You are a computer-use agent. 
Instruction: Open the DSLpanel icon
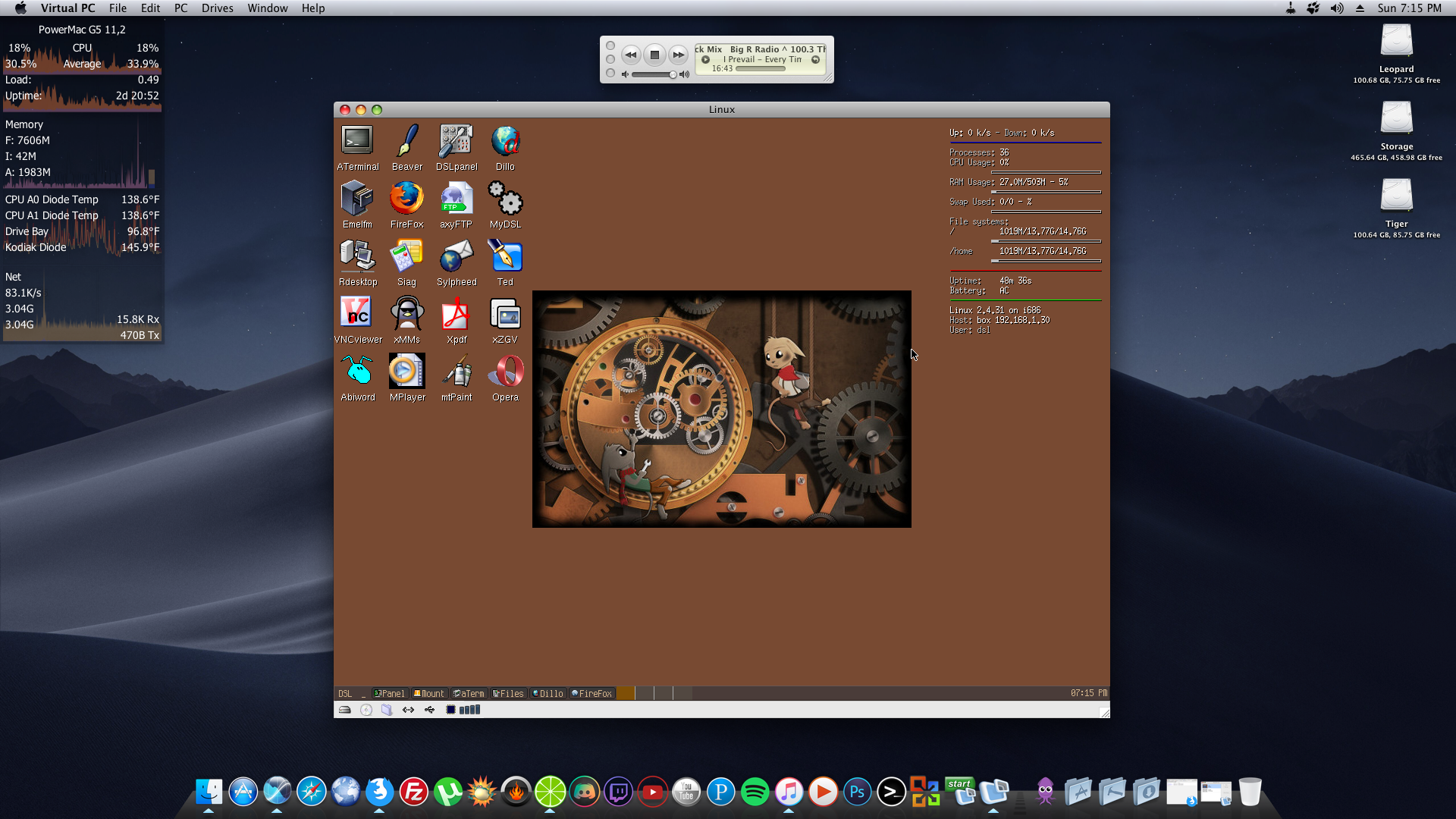(x=456, y=141)
